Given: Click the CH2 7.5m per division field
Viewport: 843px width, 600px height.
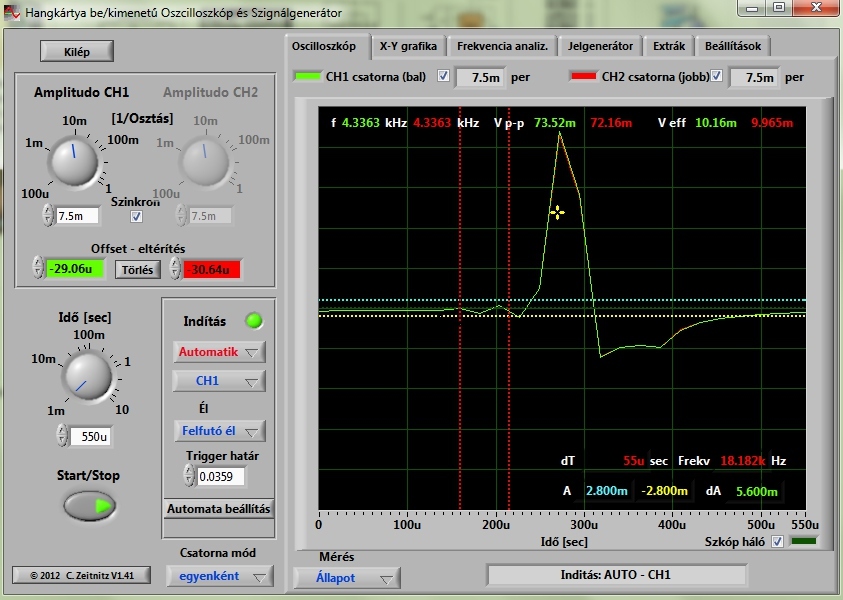Looking at the screenshot, I should [754, 78].
